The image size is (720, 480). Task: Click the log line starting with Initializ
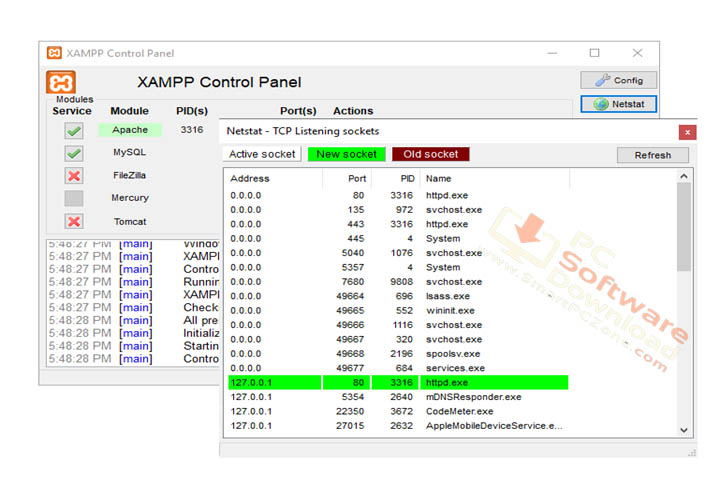(134, 333)
